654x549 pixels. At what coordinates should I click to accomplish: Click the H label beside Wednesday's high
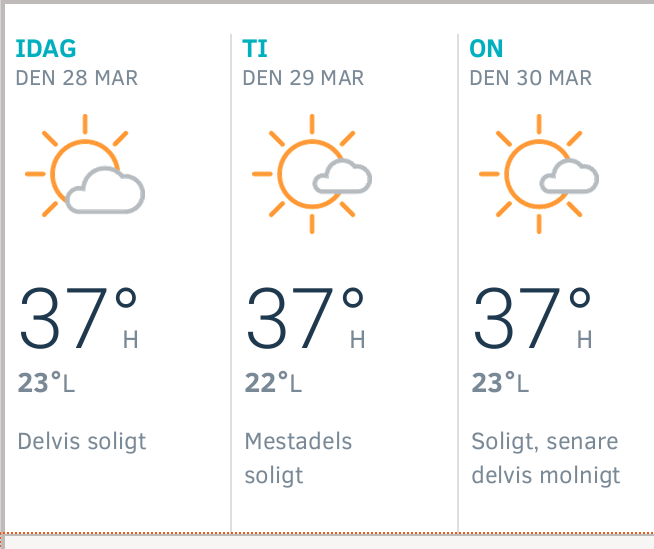(584, 341)
